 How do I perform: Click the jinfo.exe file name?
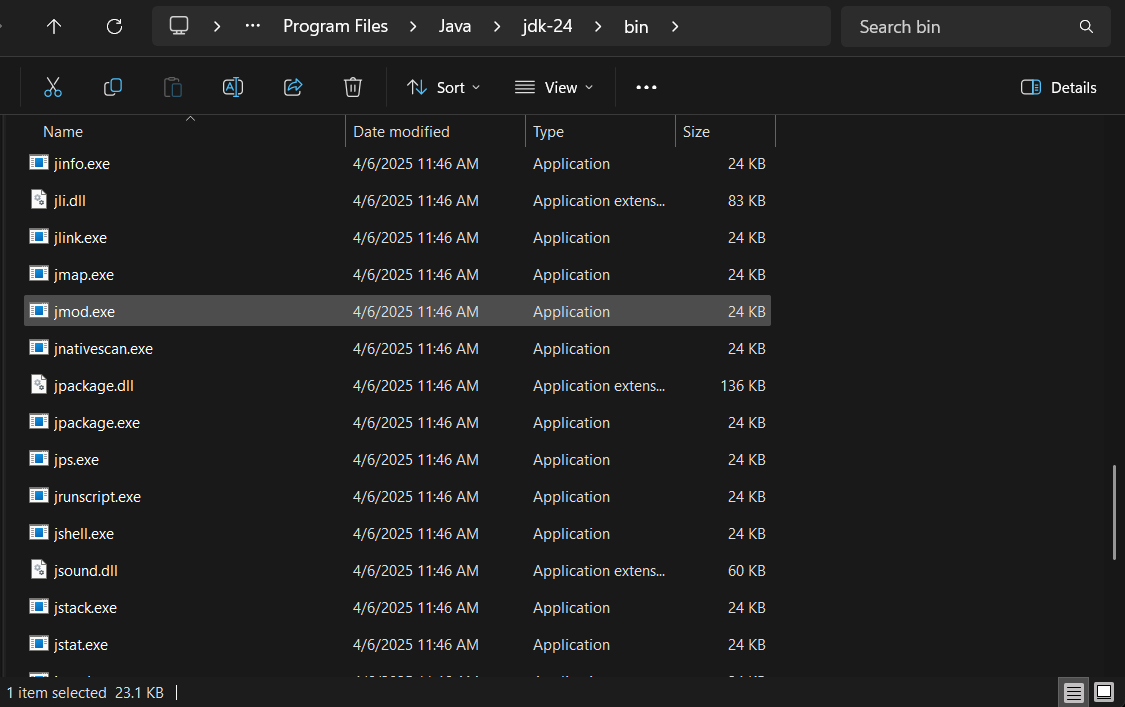(82, 164)
